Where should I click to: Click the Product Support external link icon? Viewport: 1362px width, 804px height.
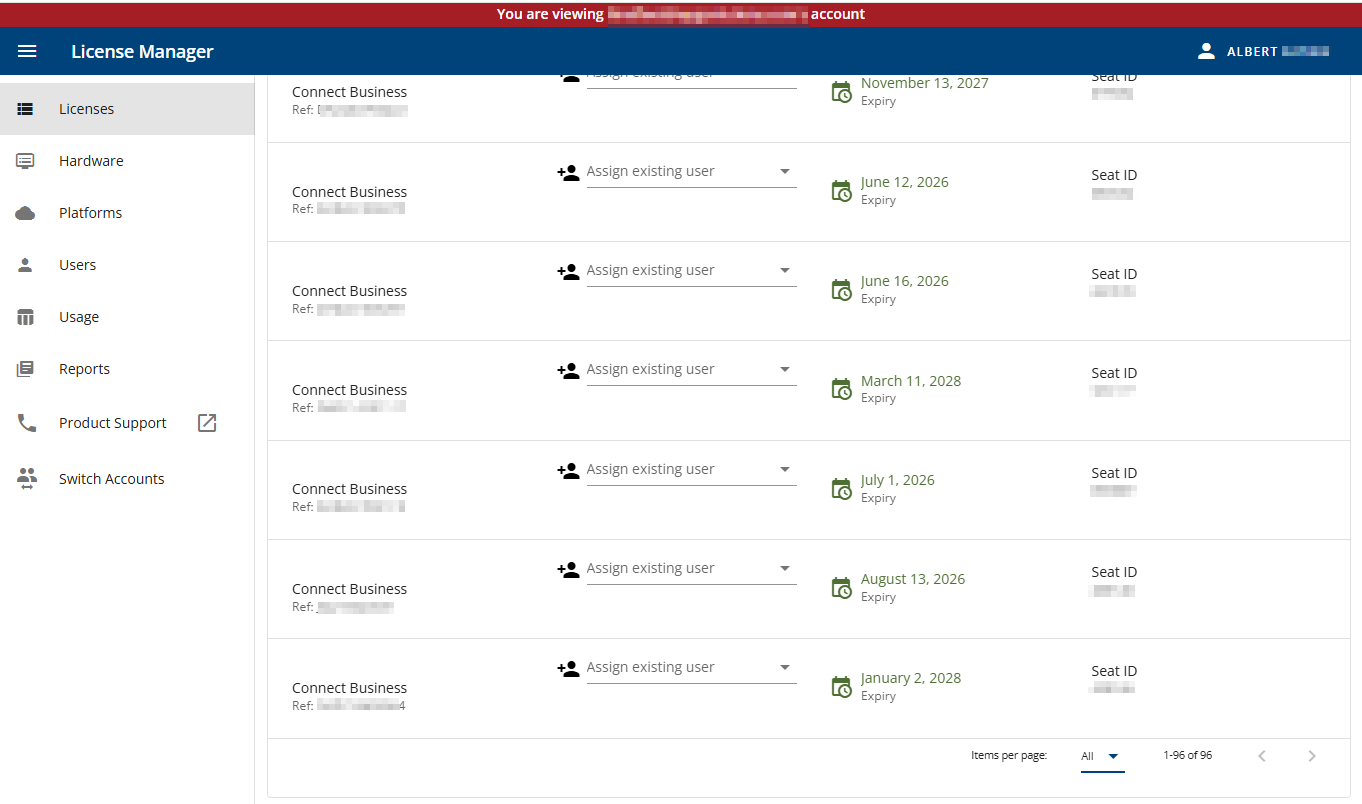pyautogui.click(x=207, y=423)
